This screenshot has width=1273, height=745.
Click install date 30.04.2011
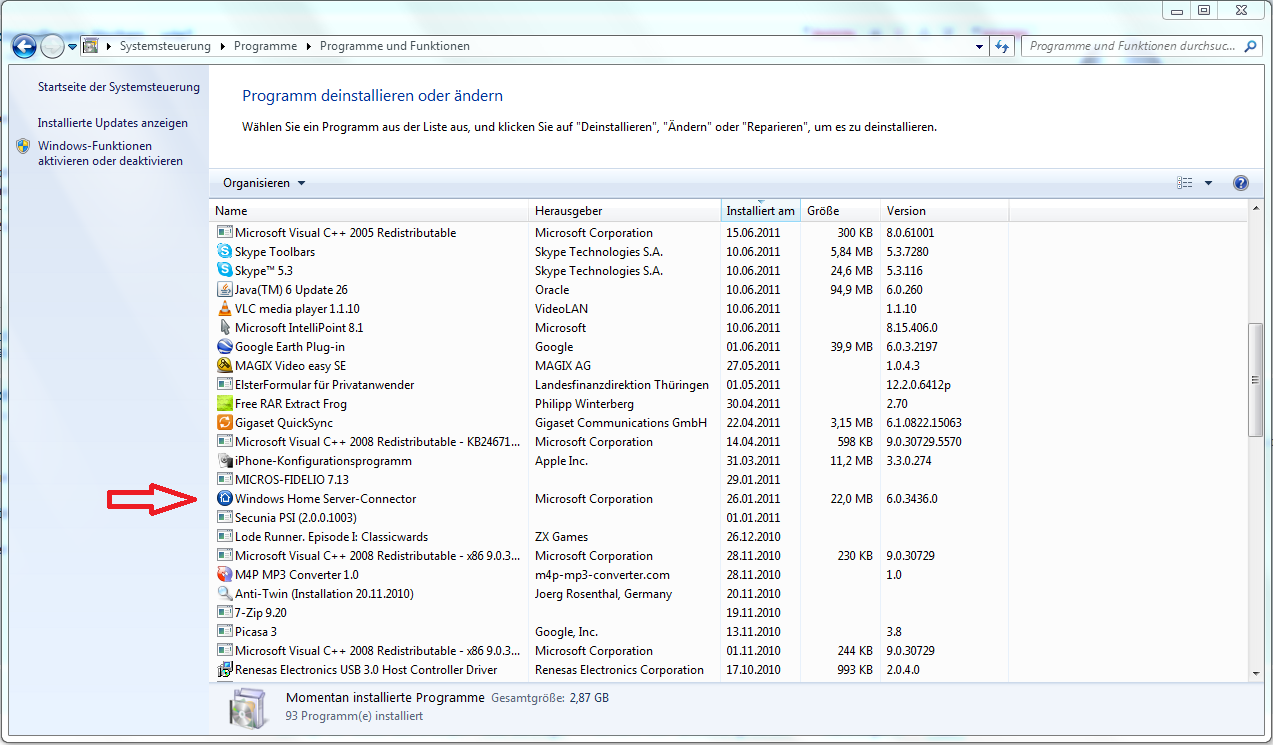(x=753, y=404)
